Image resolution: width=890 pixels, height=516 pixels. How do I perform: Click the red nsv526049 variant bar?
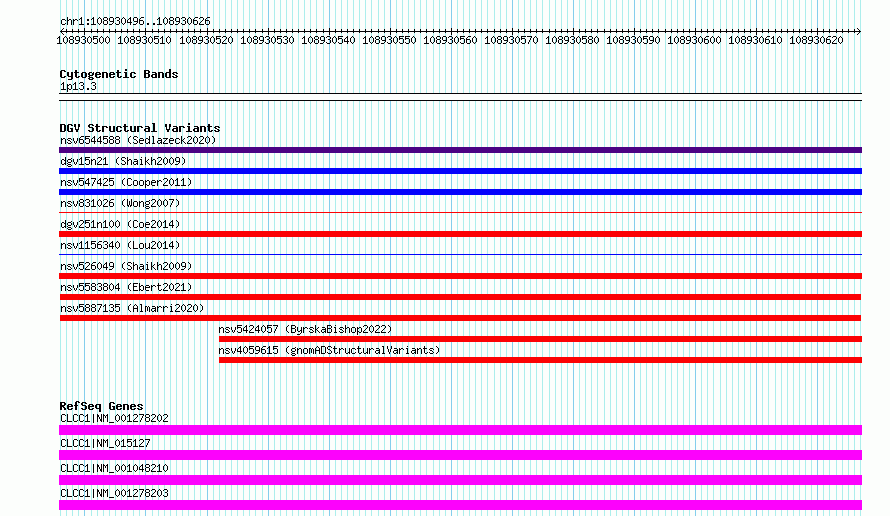(x=460, y=276)
